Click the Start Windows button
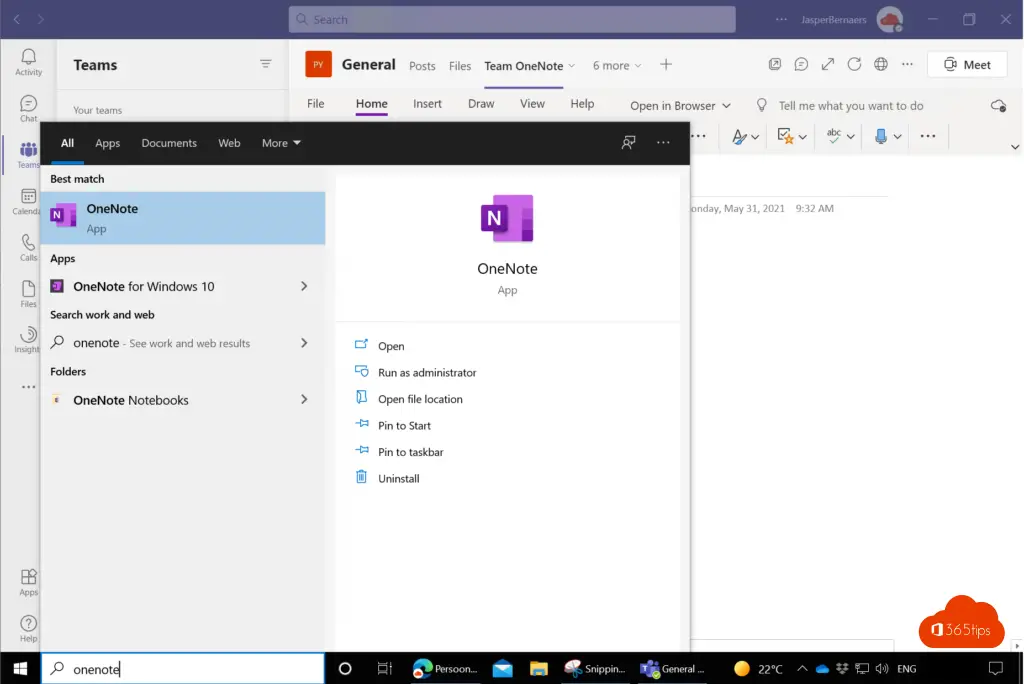Viewport: 1024px width, 684px height. coord(20,668)
